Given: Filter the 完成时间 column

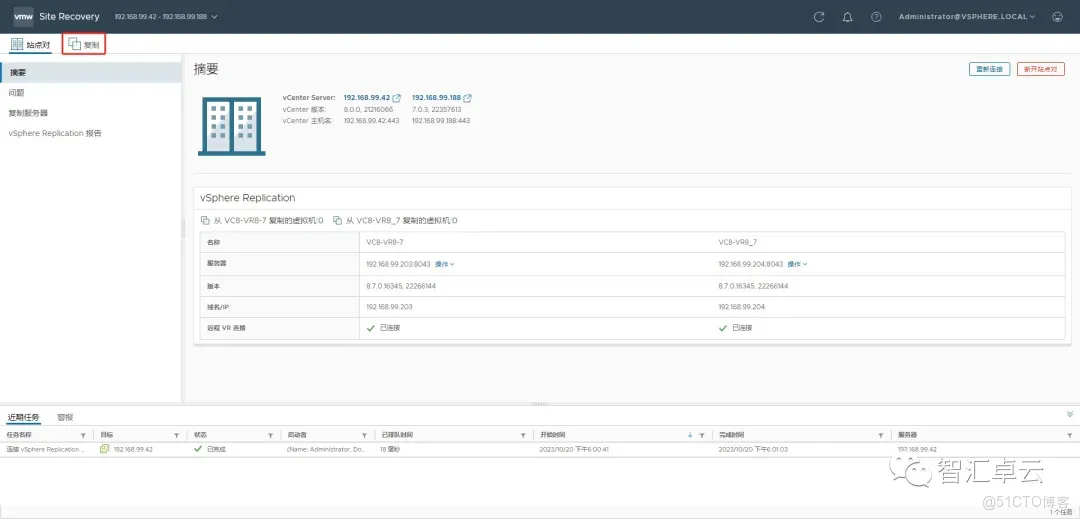Looking at the screenshot, I should tap(880, 436).
